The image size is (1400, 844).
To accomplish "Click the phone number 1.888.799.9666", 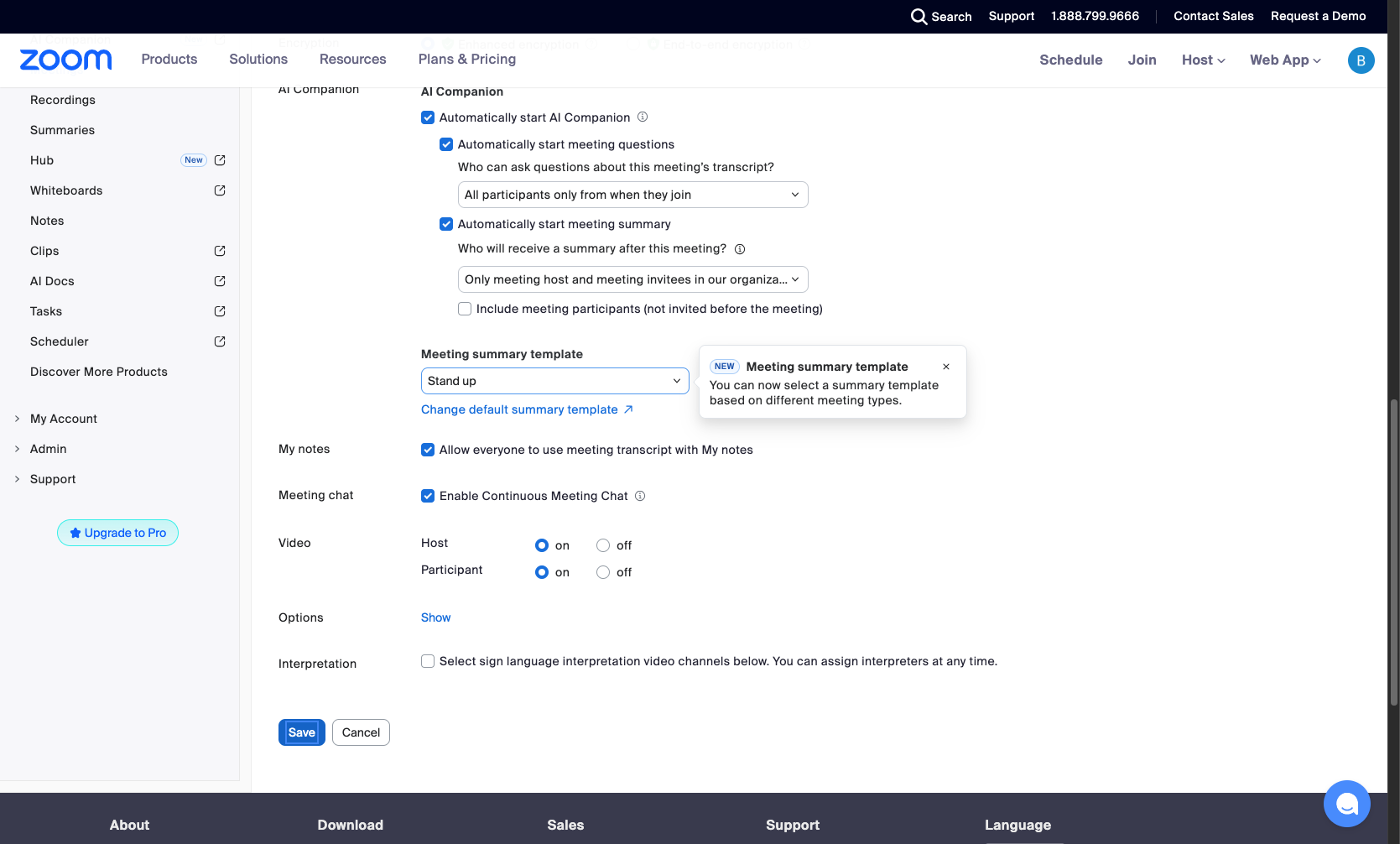I will (x=1096, y=16).
